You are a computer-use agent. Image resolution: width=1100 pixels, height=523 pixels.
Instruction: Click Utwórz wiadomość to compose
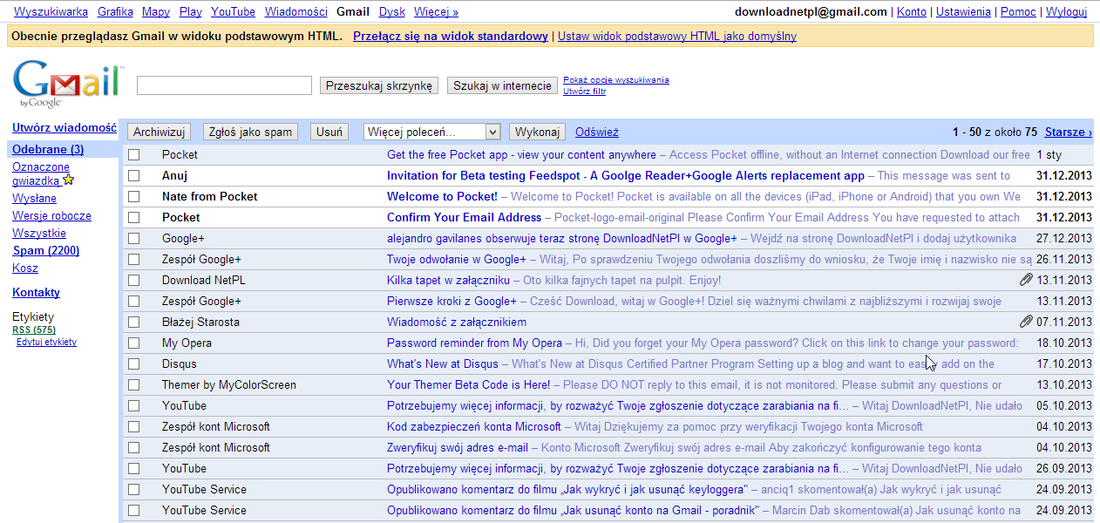(x=64, y=128)
